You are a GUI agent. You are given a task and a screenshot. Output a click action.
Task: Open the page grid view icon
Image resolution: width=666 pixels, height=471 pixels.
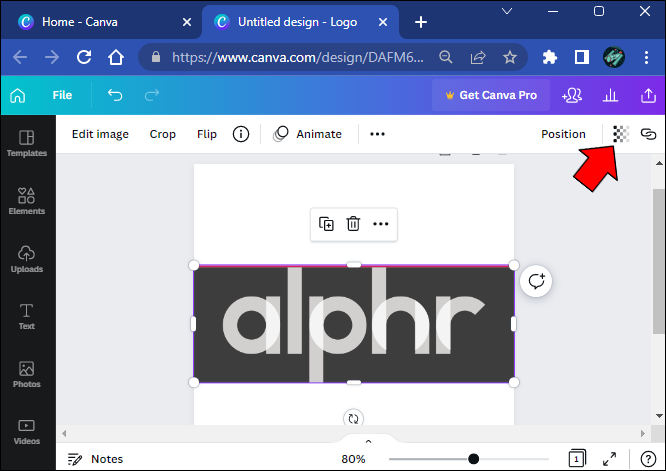click(x=577, y=459)
